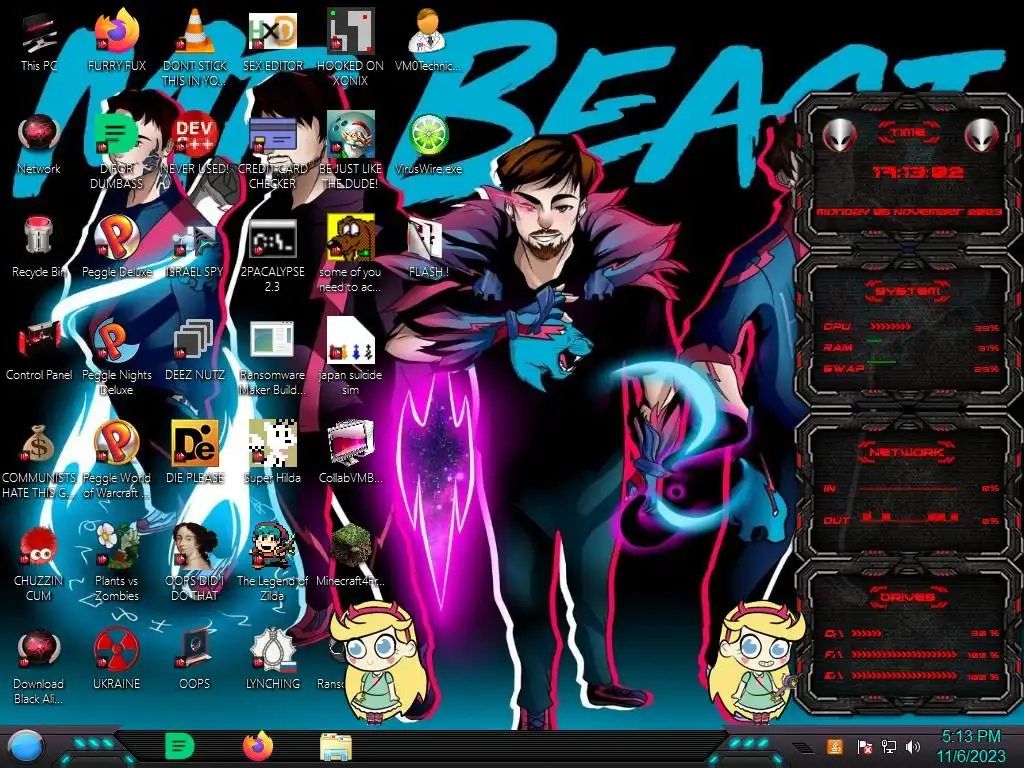Select the CHUZZIN red fuzzy icon

(x=39, y=564)
